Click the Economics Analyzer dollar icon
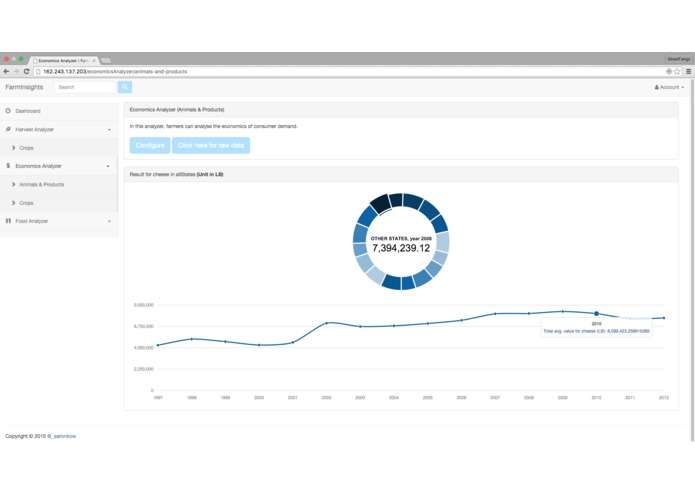Viewport: 695px width, 494px height. click(8, 166)
